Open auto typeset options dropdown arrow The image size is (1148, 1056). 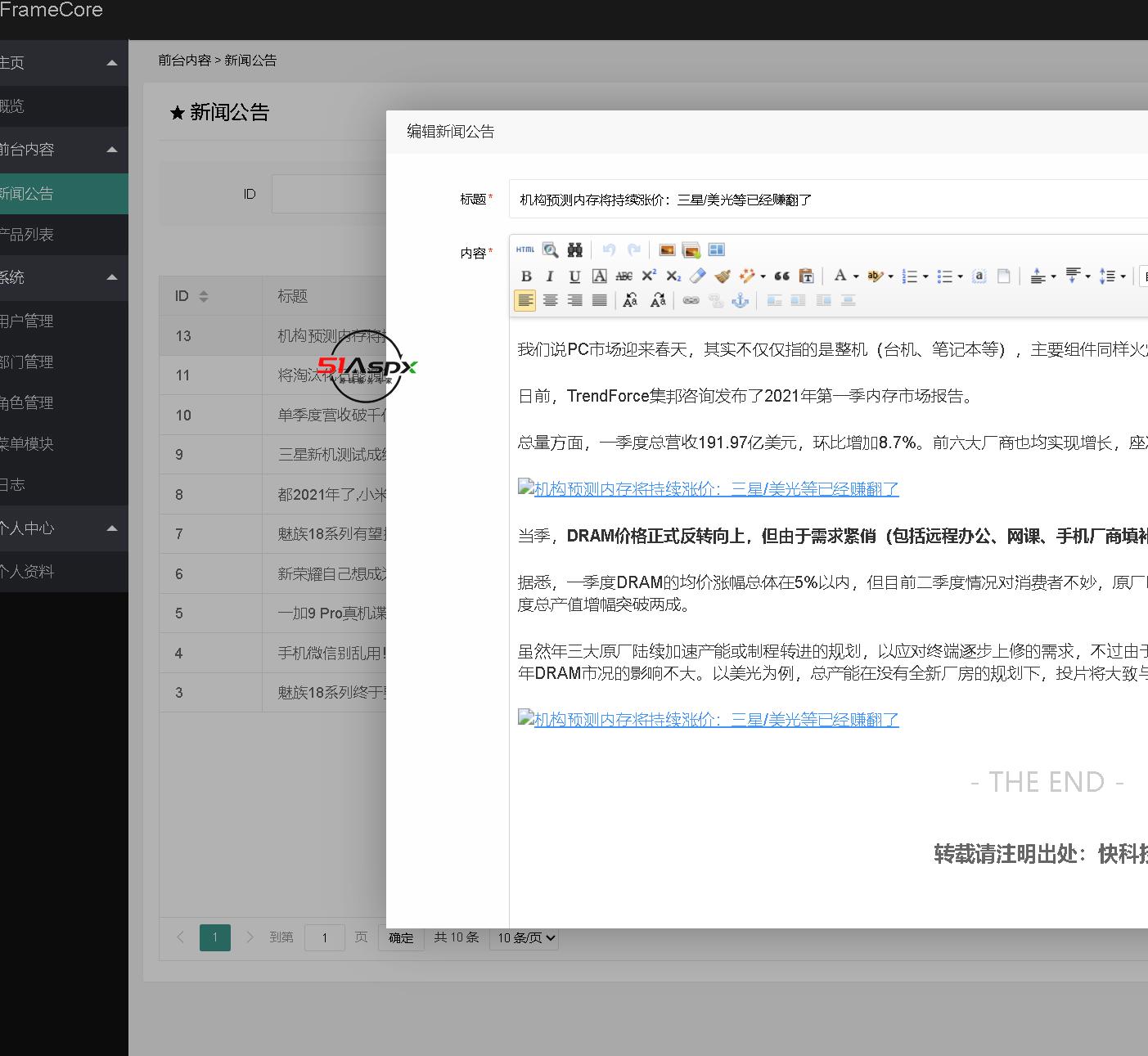click(x=763, y=276)
